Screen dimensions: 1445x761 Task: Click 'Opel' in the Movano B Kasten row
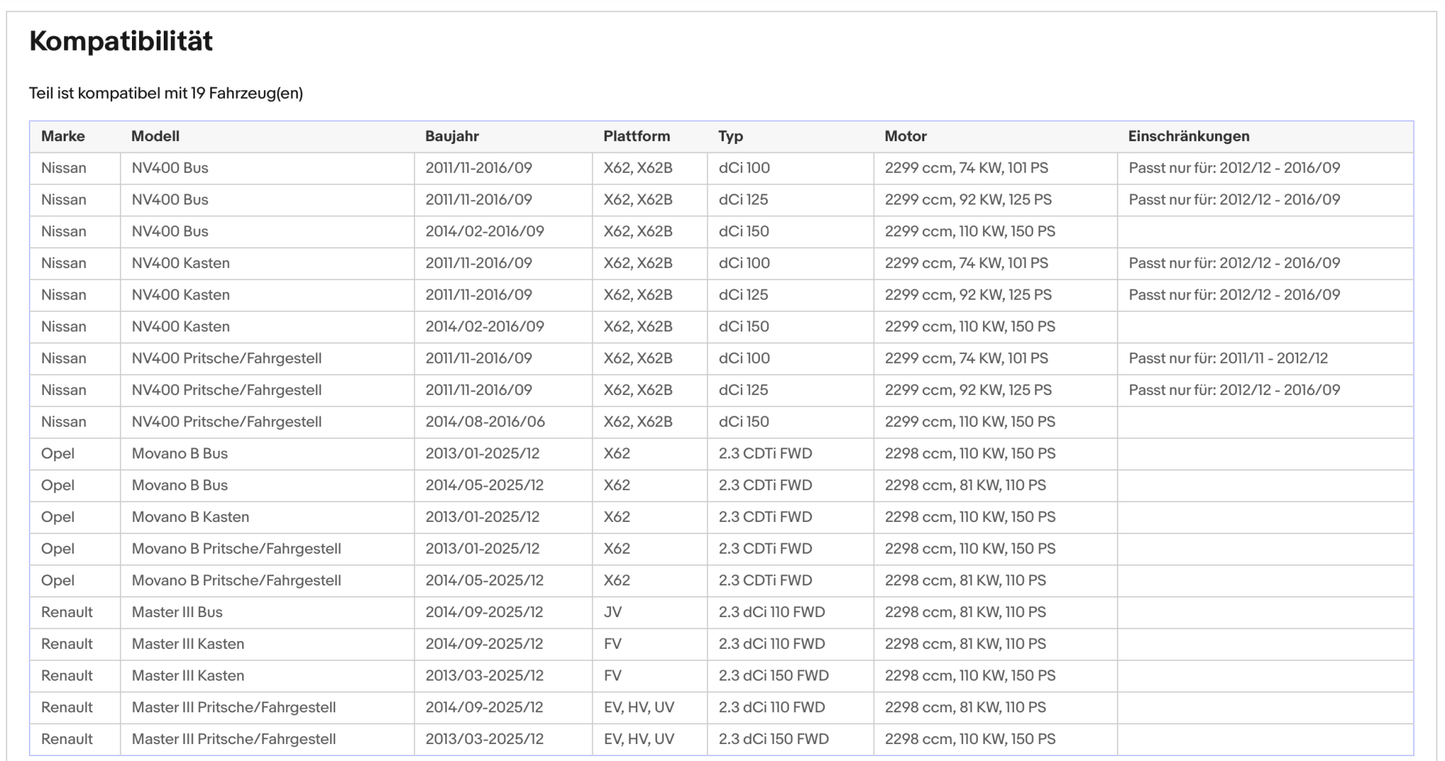[x=58, y=517]
